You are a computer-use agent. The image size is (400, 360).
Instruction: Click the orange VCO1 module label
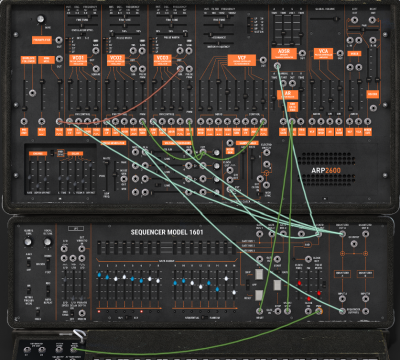(78, 60)
